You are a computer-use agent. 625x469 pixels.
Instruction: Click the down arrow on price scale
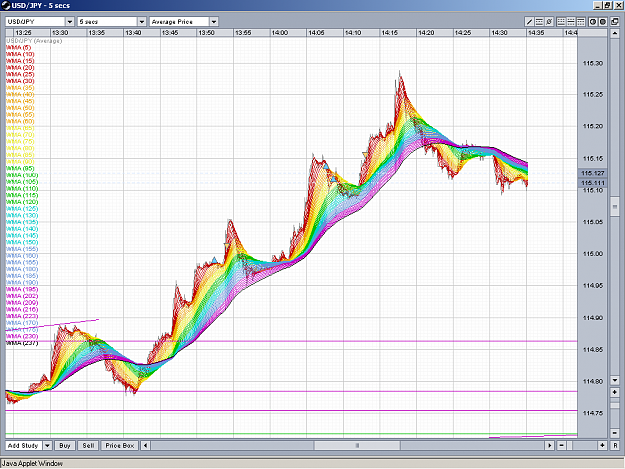[x=615, y=380]
